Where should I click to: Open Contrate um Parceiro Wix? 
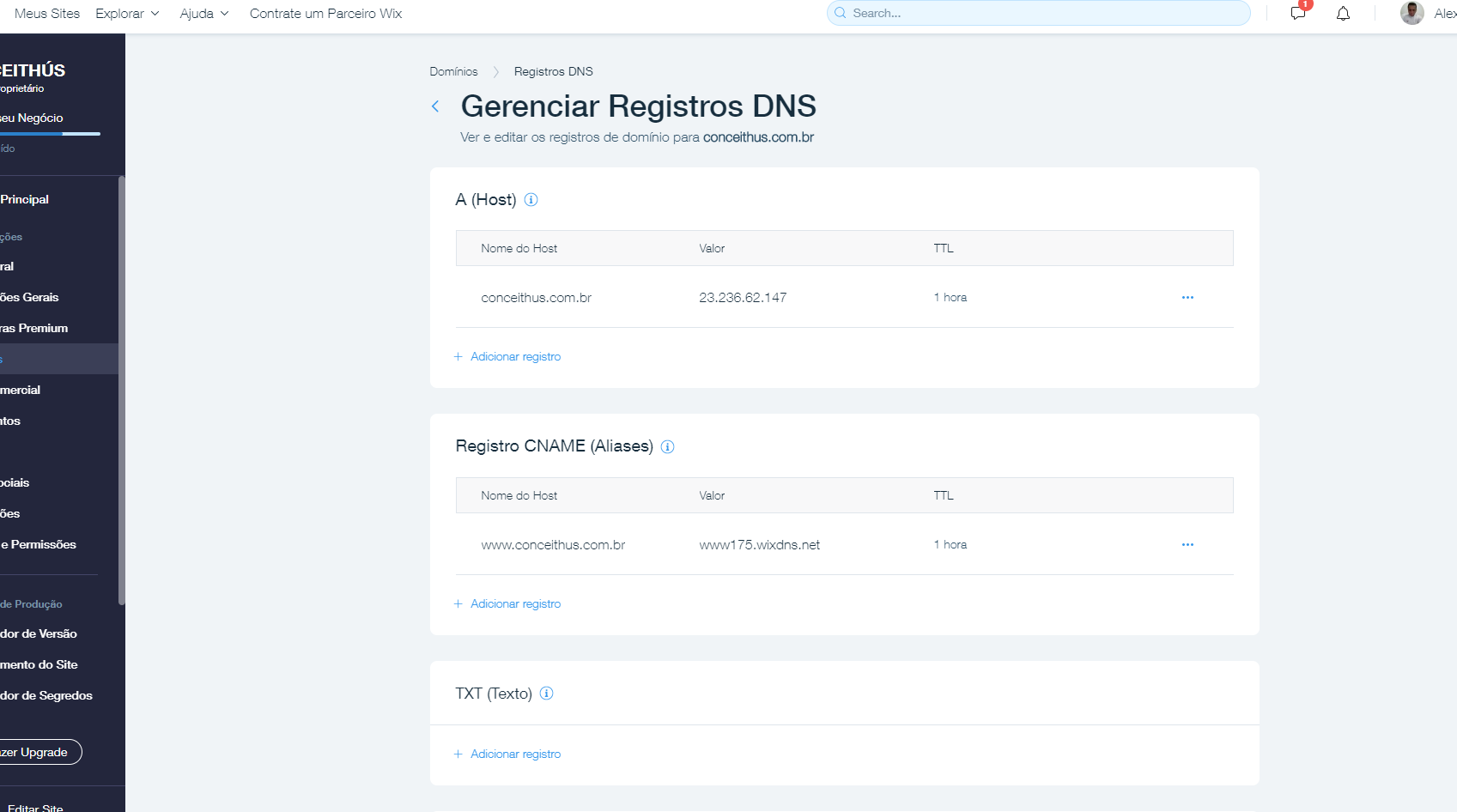[325, 14]
